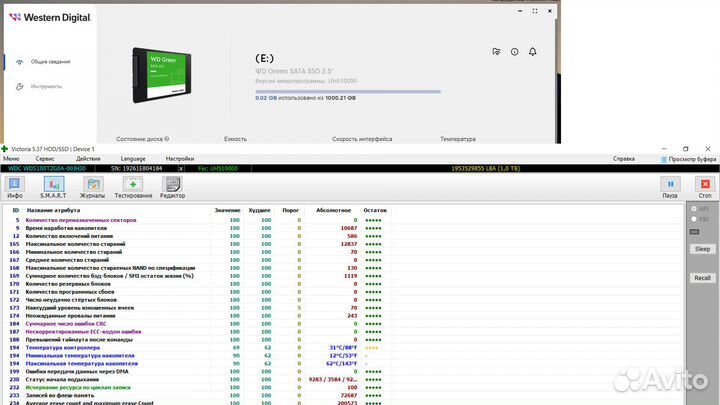Click the info circle icon in WD Dashboard

(514, 51)
